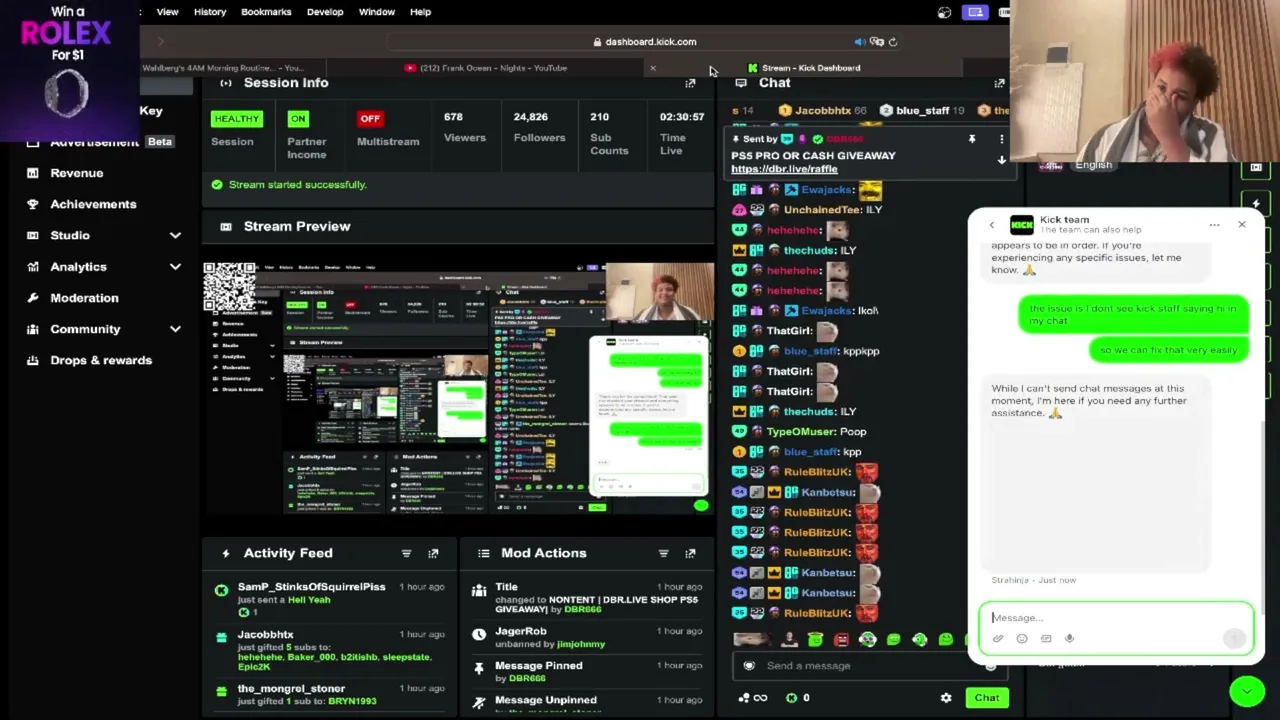Screen dimensions: 1280x720
Task: Open the Revenue sidebar section
Action: (77, 173)
